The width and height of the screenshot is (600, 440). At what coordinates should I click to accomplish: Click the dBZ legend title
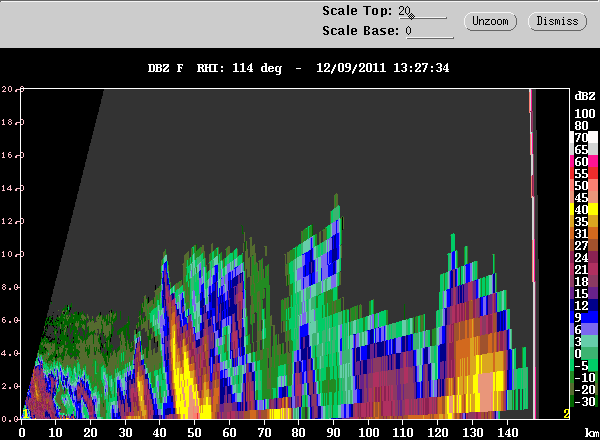click(585, 96)
